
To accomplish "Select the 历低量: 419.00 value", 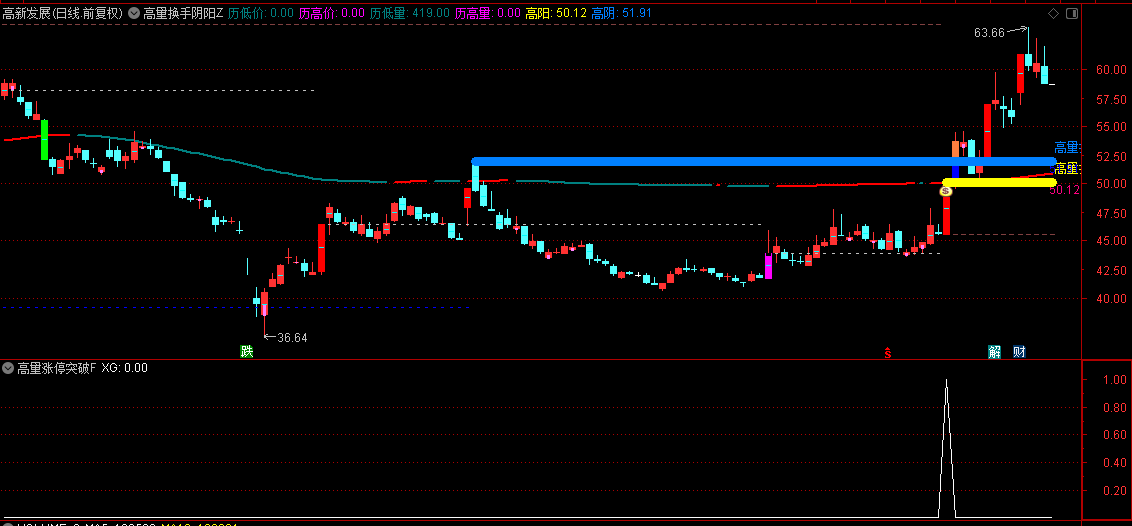I will coord(409,13).
